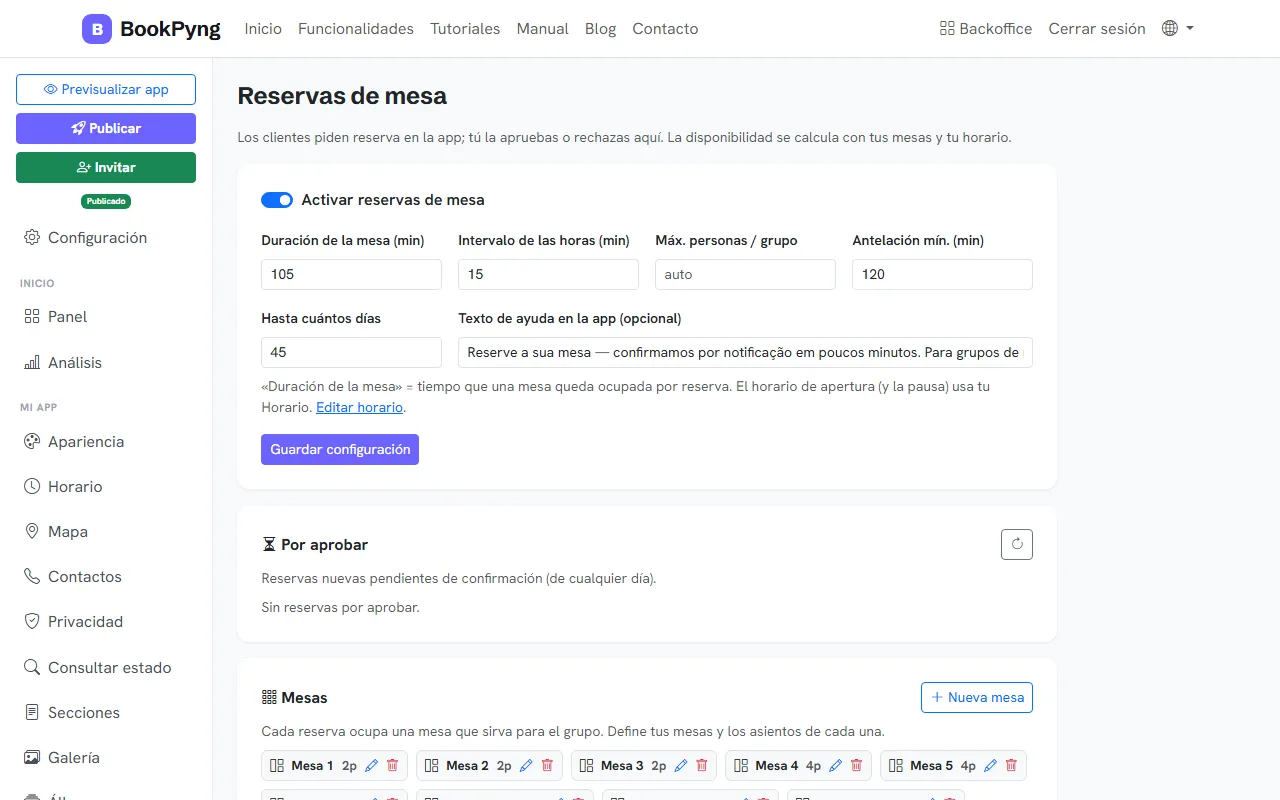1280x800 pixels.
Task: Click the Mesa 3 table label
Action: (622, 765)
